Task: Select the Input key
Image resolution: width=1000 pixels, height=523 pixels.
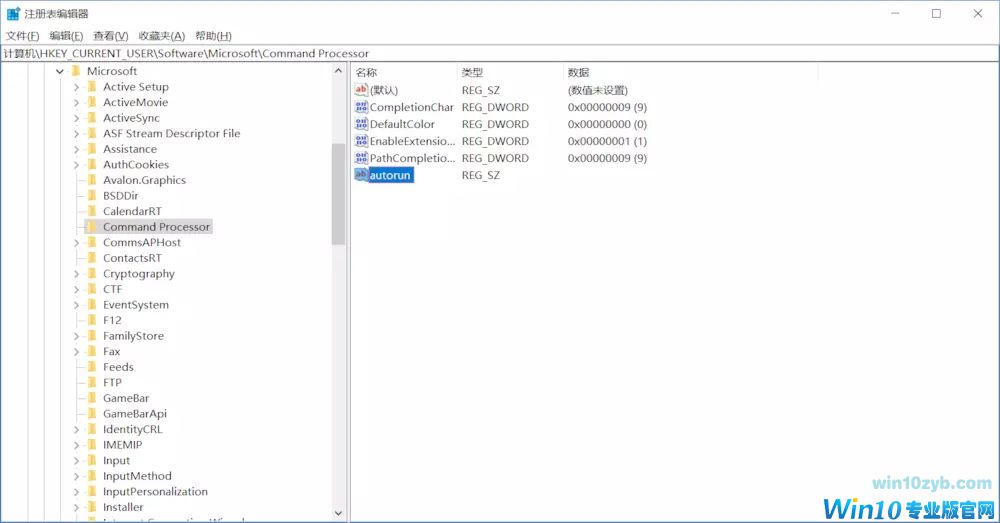Action: point(117,460)
